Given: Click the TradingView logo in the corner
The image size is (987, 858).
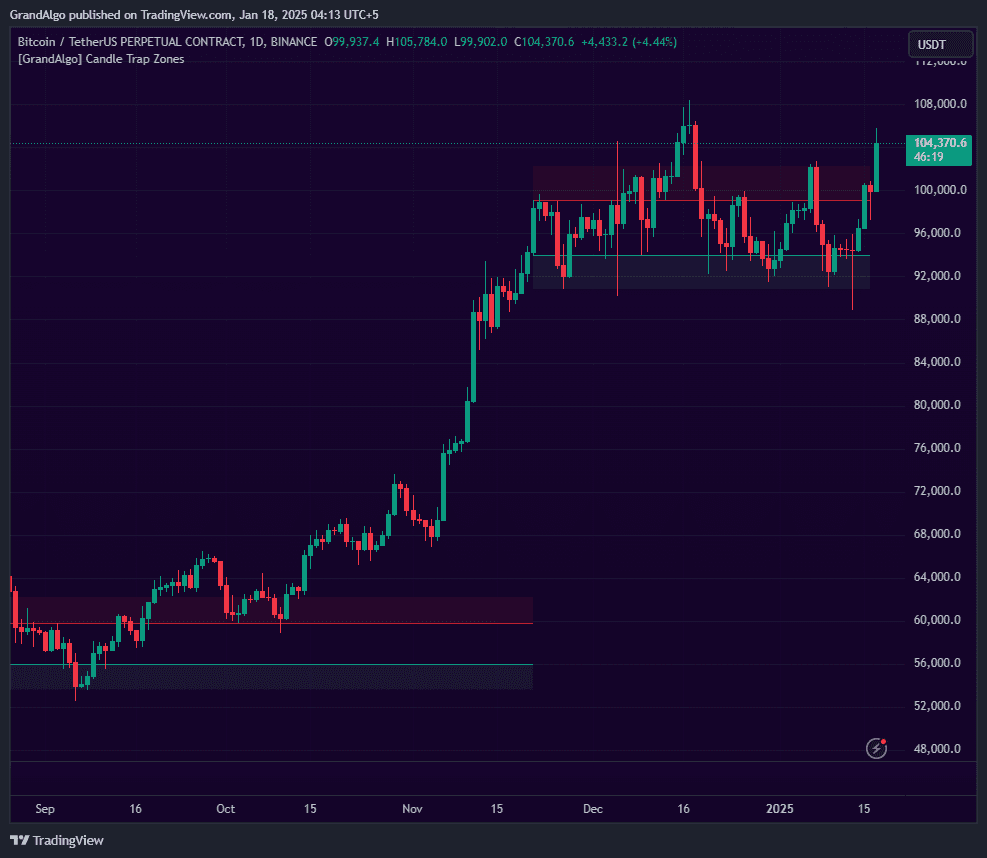Looking at the screenshot, I should 57,841.
